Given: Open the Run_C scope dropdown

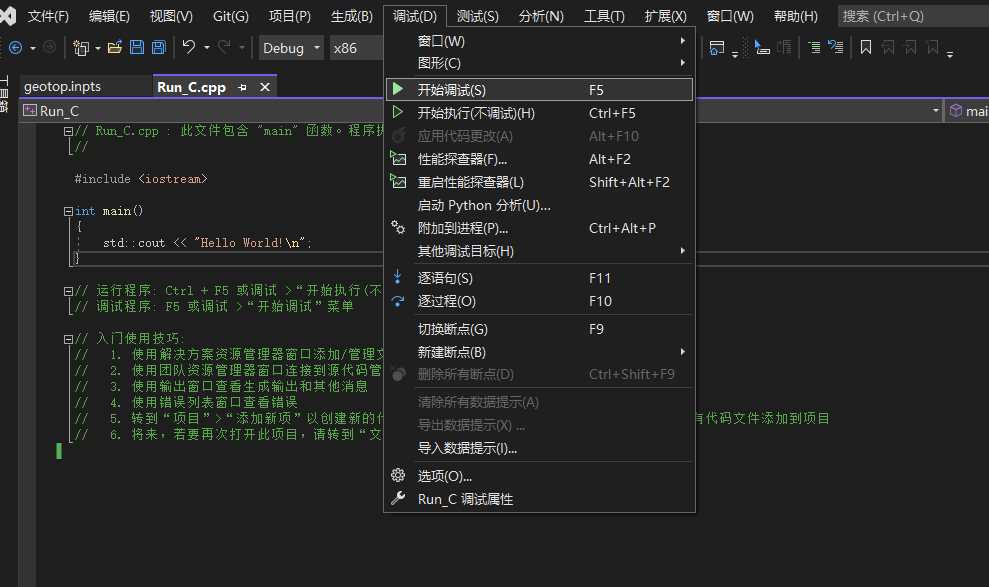Looking at the screenshot, I should [x=935, y=110].
